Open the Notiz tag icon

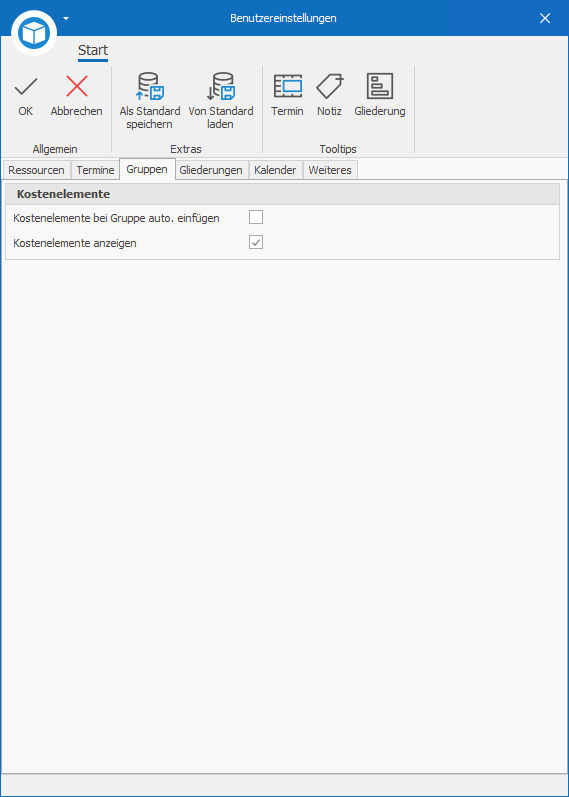click(x=330, y=86)
